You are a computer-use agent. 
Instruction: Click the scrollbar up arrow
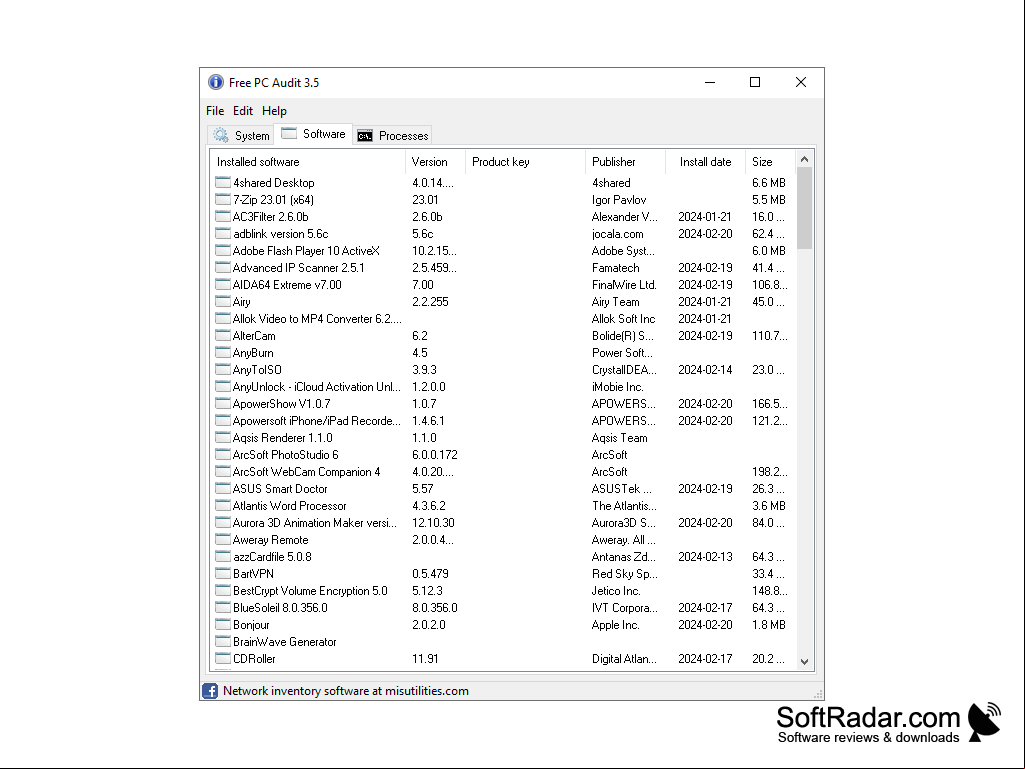click(x=805, y=160)
